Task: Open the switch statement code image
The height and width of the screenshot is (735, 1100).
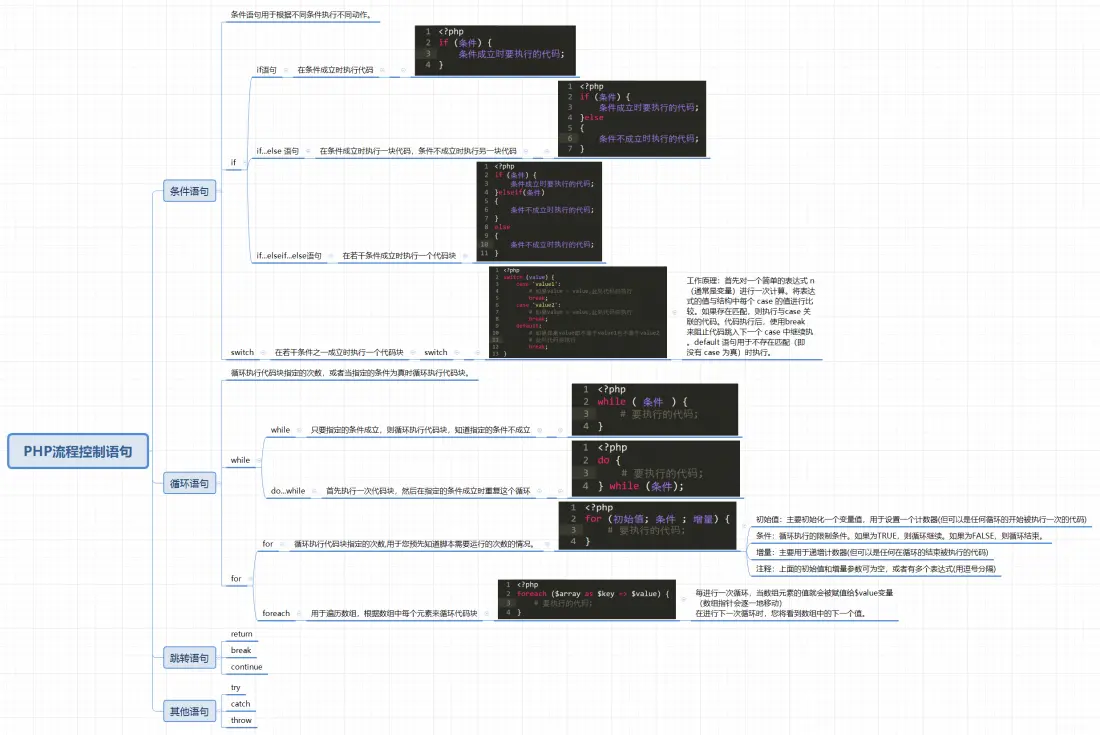Action: coord(578,312)
